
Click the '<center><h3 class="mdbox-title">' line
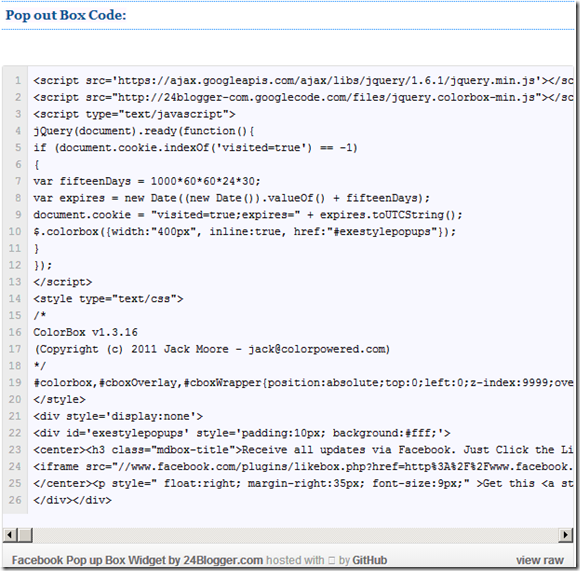[x=303, y=450]
